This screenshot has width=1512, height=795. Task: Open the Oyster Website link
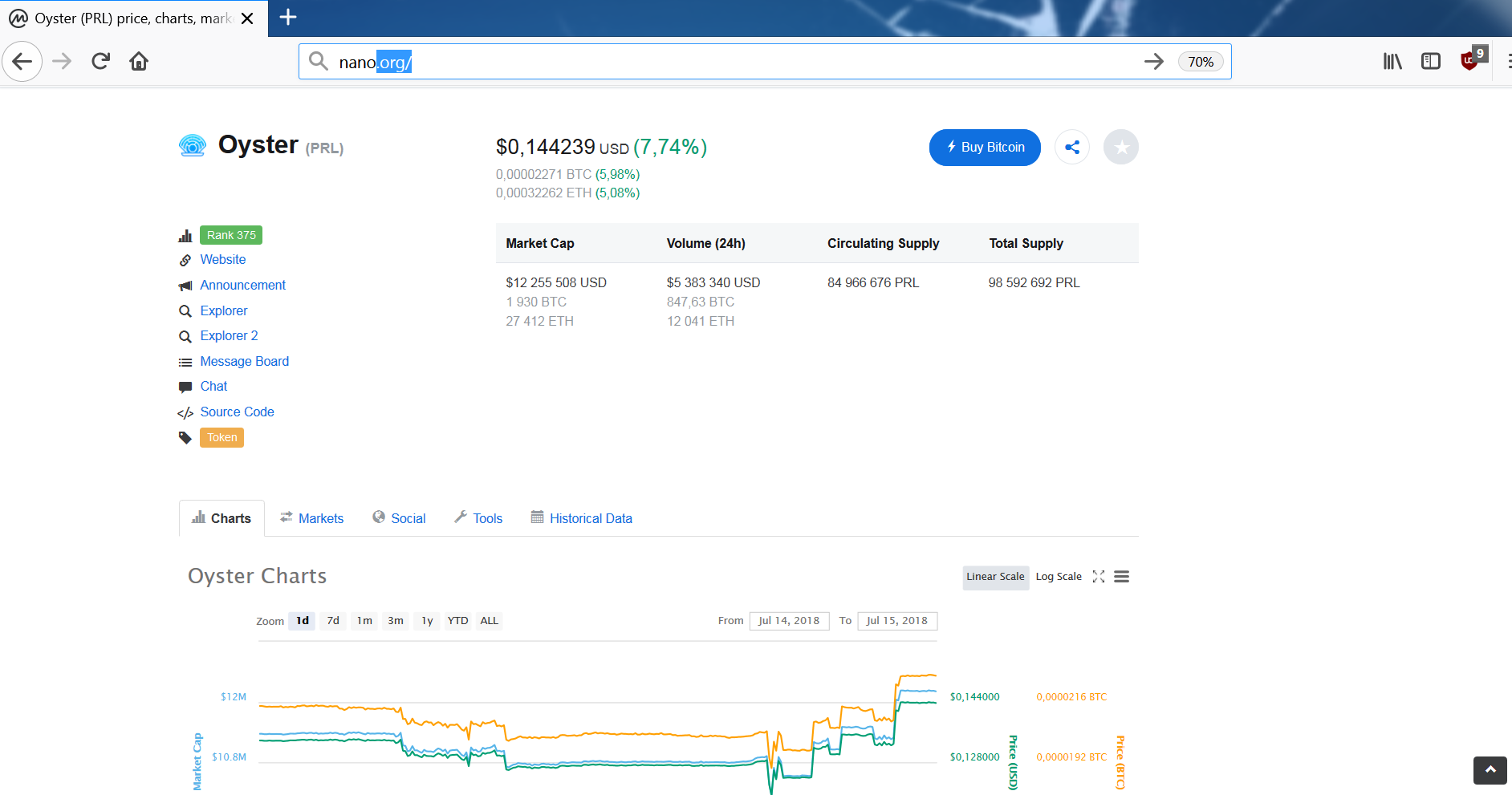click(223, 260)
